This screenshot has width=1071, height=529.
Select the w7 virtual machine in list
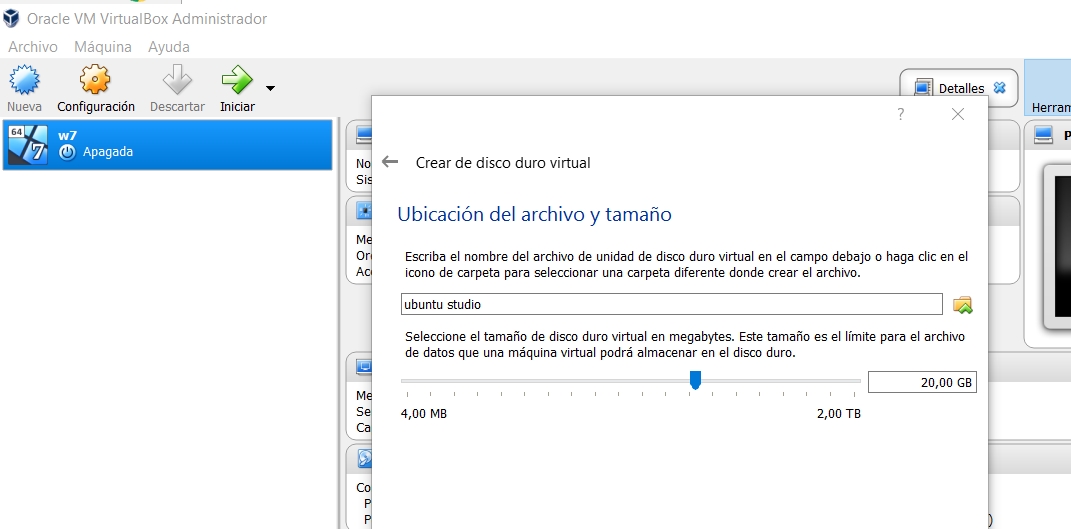click(x=167, y=144)
